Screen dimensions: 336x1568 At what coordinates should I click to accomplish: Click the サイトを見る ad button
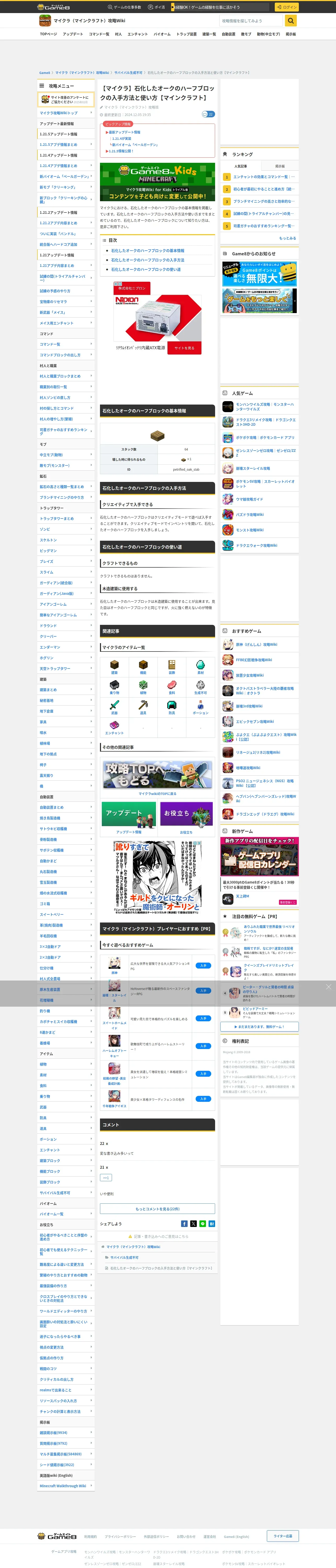pyautogui.click(x=184, y=348)
